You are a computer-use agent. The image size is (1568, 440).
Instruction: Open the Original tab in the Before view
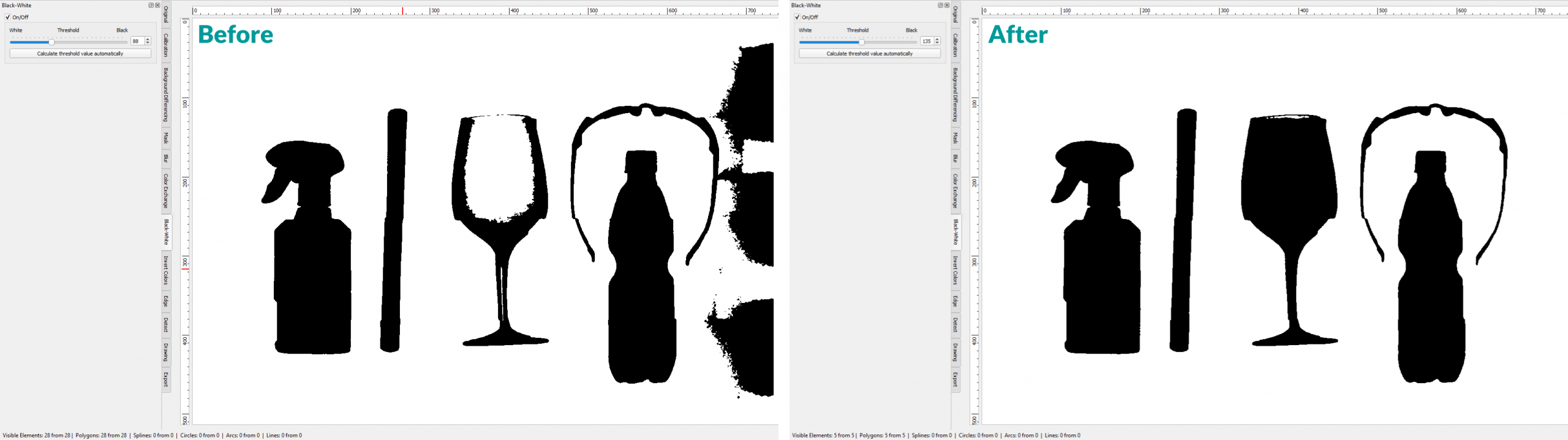click(x=166, y=15)
